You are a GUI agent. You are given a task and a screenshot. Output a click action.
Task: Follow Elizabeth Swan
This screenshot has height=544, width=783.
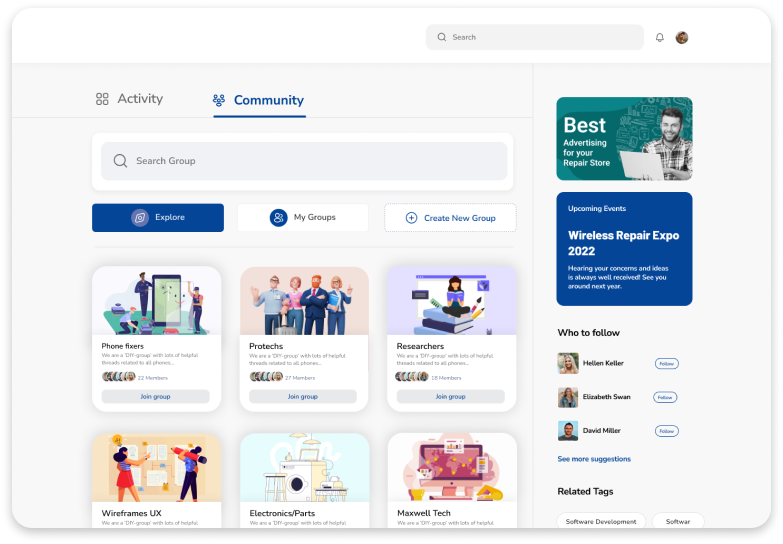click(x=665, y=397)
